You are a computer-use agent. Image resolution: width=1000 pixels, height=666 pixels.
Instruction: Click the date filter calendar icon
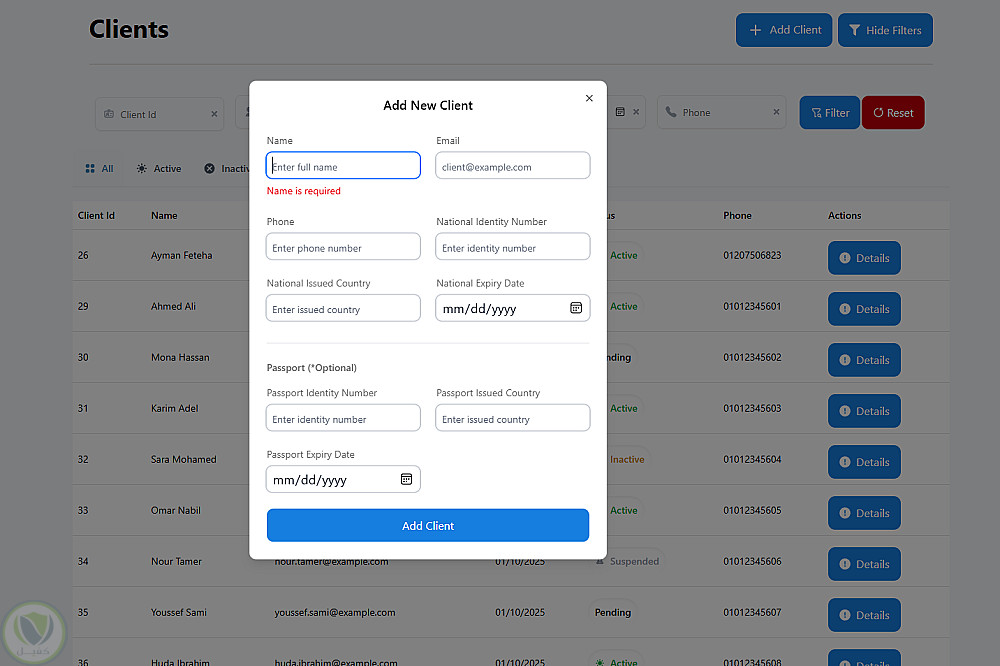[620, 112]
